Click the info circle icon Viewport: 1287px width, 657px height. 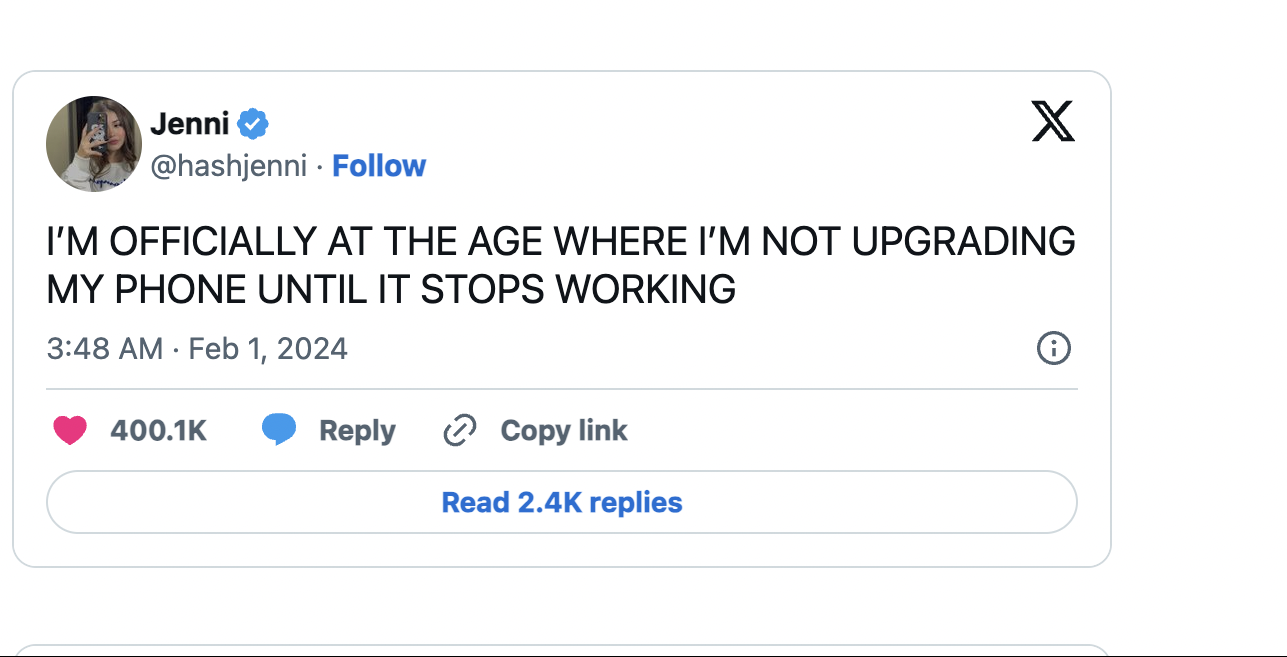pos(1054,348)
